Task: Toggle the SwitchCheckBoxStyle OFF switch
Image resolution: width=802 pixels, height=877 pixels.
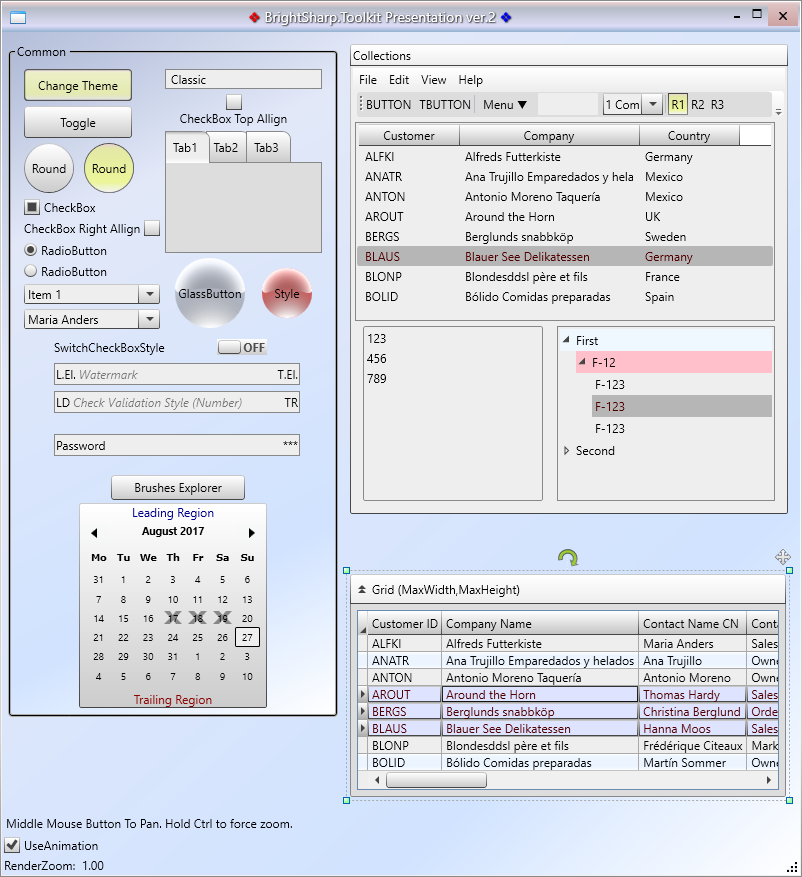Action: click(242, 348)
